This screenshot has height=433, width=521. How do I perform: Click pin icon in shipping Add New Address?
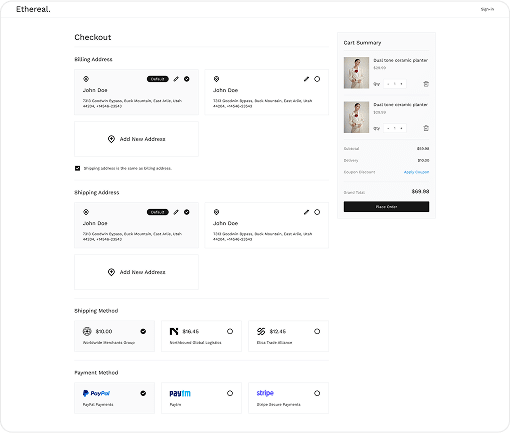(111, 272)
